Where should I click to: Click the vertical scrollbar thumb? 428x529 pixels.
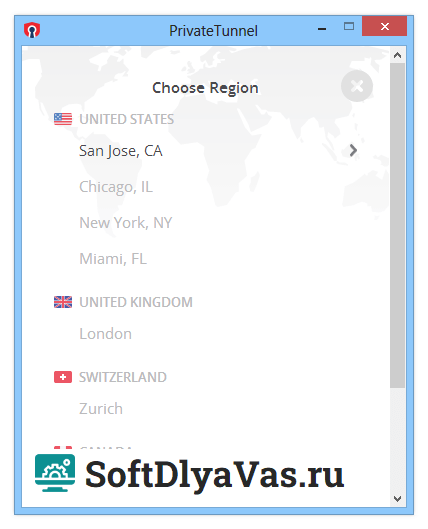click(397, 225)
